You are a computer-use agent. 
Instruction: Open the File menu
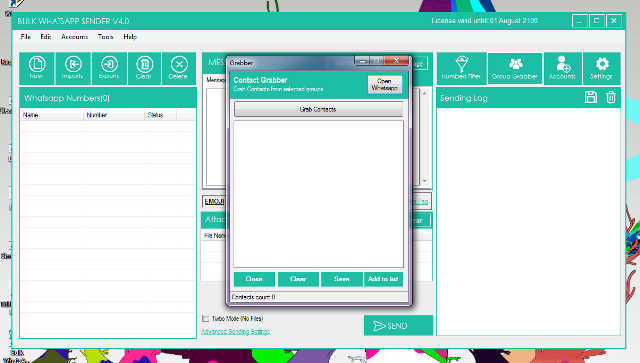[26, 37]
